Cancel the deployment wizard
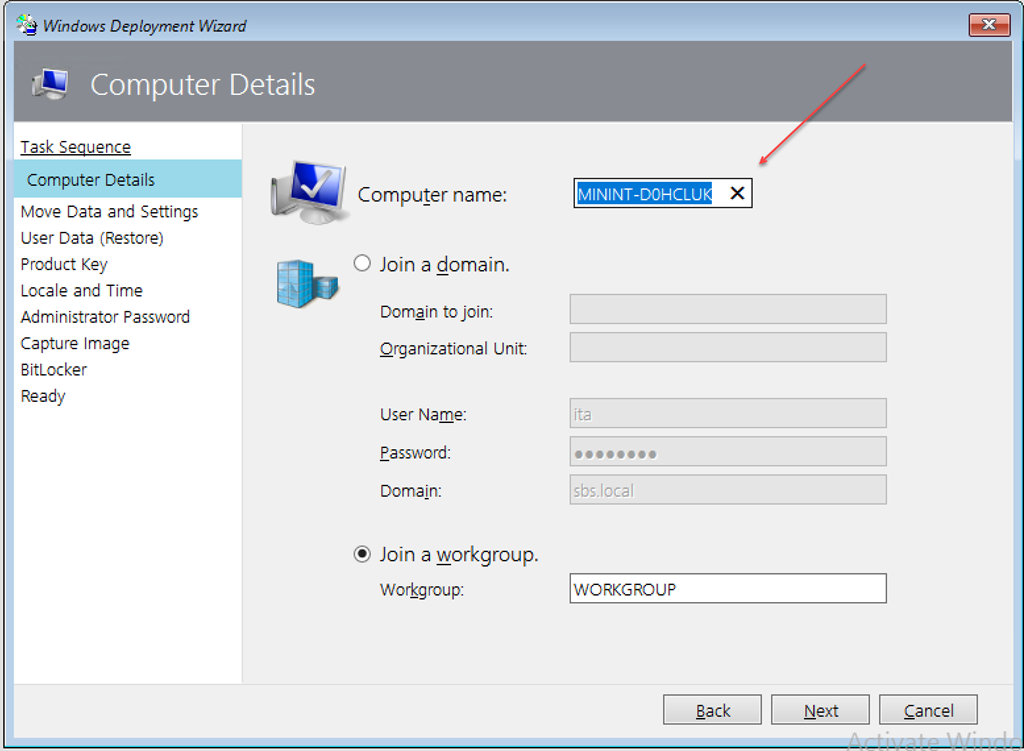 point(928,710)
